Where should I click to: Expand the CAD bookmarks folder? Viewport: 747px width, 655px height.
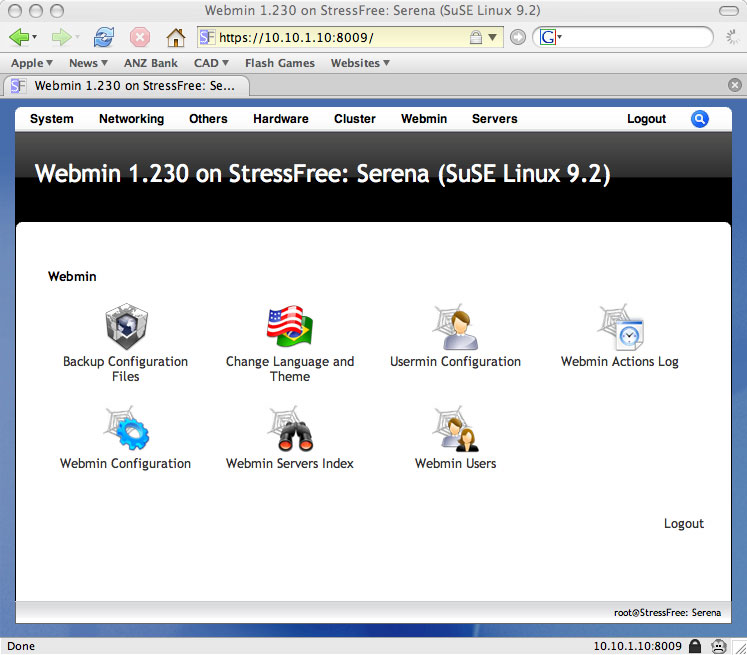click(211, 63)
